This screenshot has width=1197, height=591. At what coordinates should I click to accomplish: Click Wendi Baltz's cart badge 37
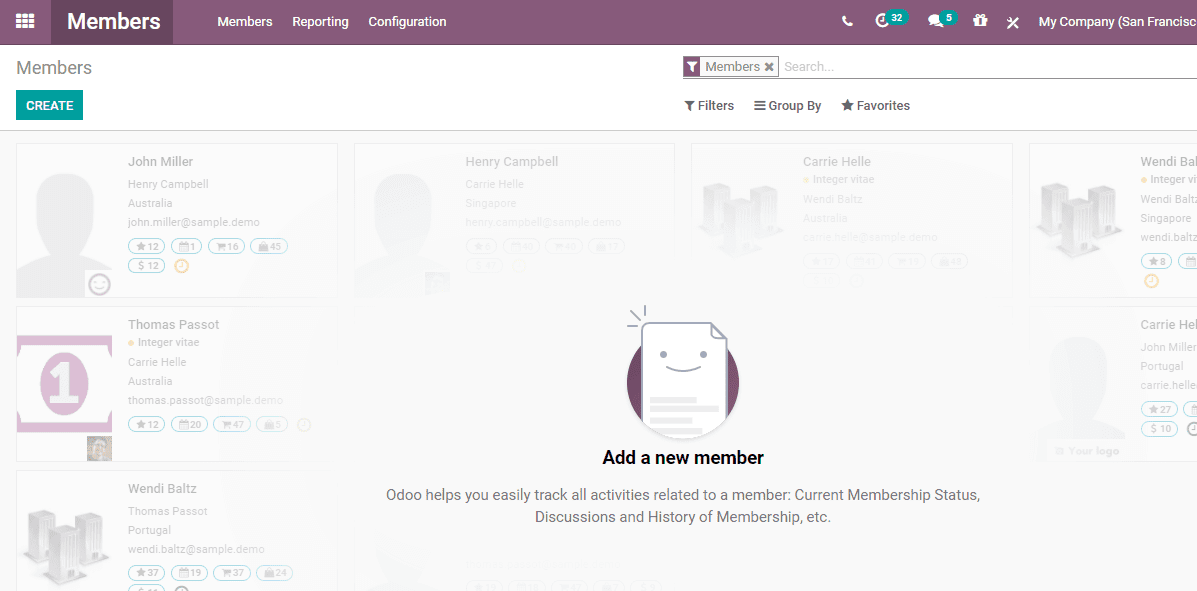click(232, 573)
